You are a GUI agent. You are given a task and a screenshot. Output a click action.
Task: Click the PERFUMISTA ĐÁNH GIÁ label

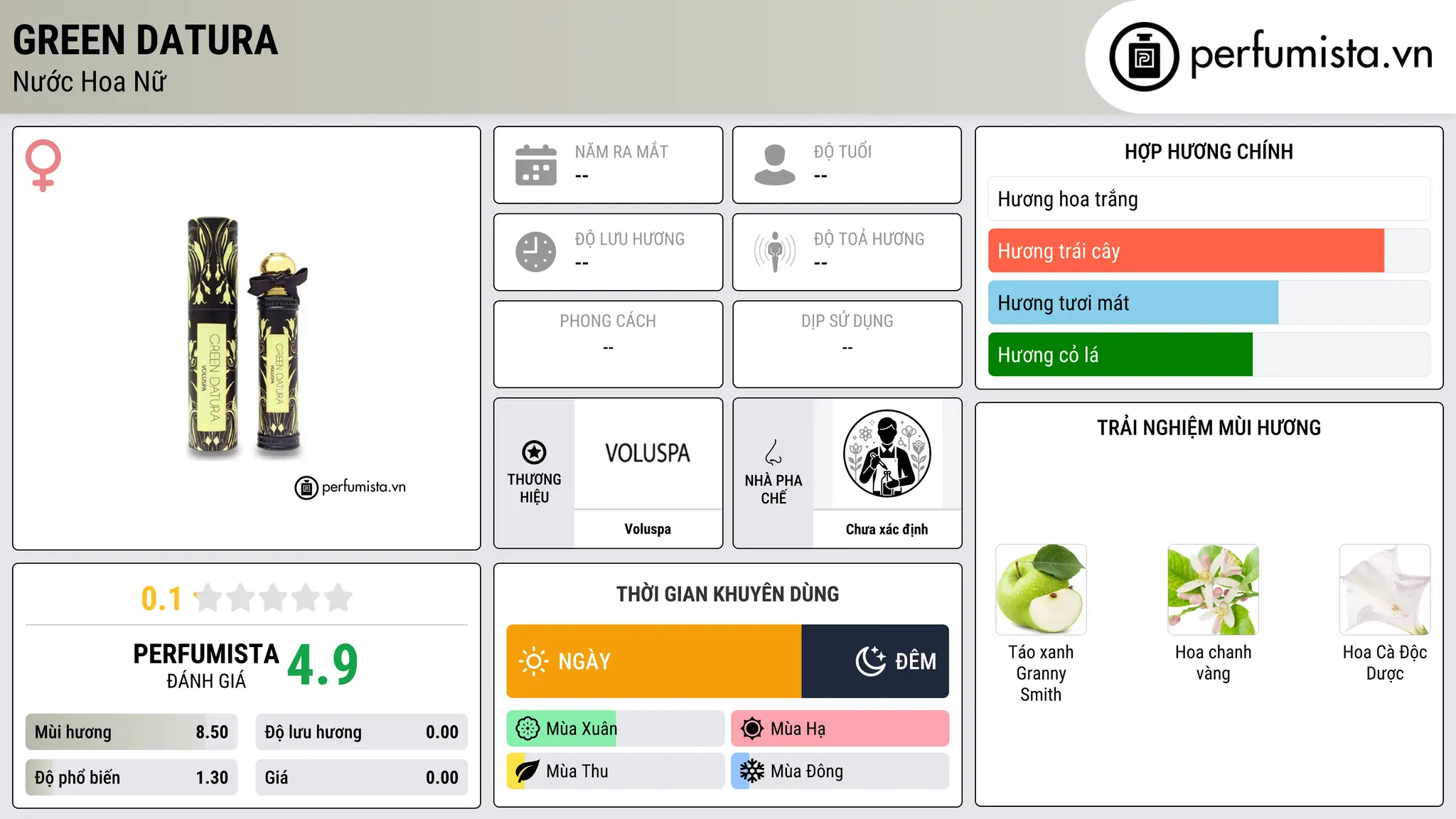[206, 665]
